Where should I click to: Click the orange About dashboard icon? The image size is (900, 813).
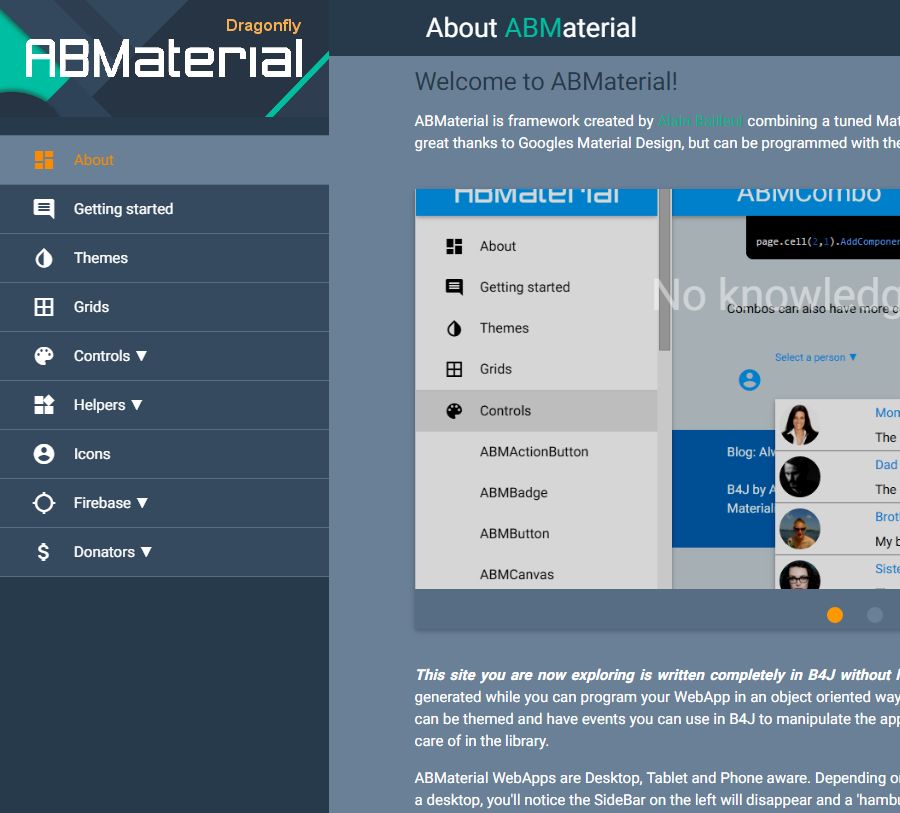click(x=44, y=160)
